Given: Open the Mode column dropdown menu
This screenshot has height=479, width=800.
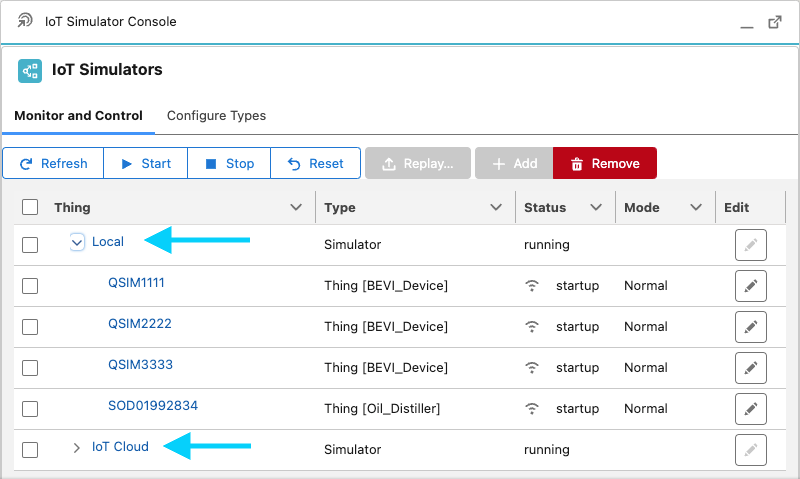Looking at the screenshot, I should click(696, 207).
